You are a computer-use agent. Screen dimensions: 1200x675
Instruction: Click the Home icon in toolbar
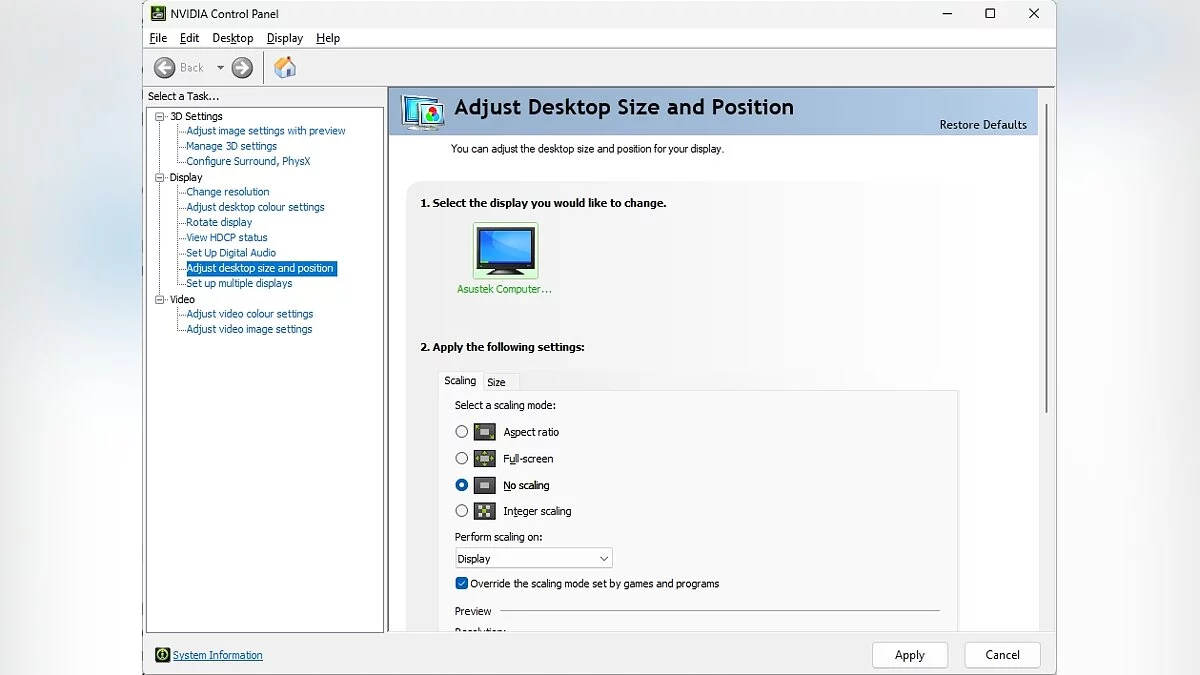285,68
